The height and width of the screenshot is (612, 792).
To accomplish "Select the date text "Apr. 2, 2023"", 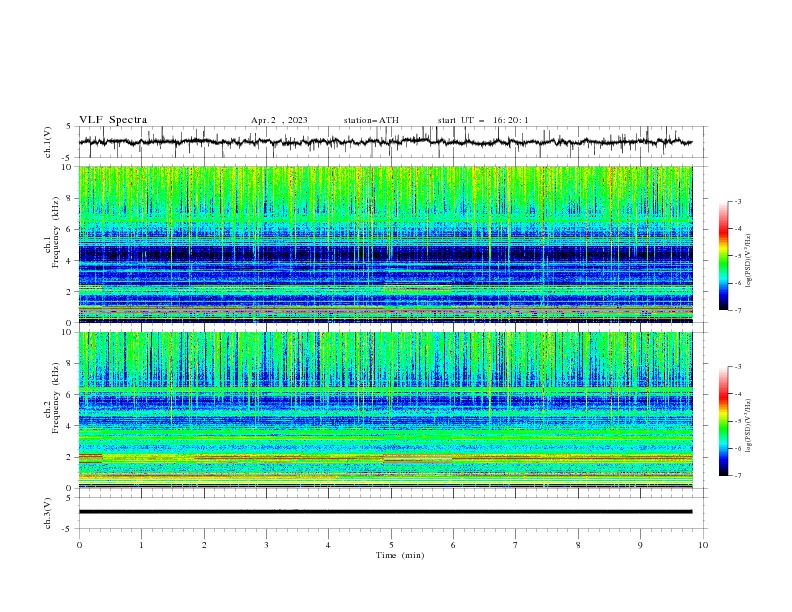I will (x=279, y=120).
